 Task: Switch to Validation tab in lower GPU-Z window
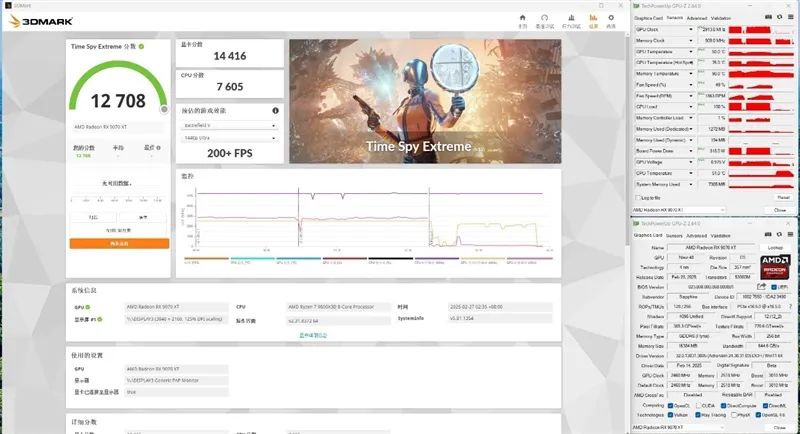click(721, 236)
